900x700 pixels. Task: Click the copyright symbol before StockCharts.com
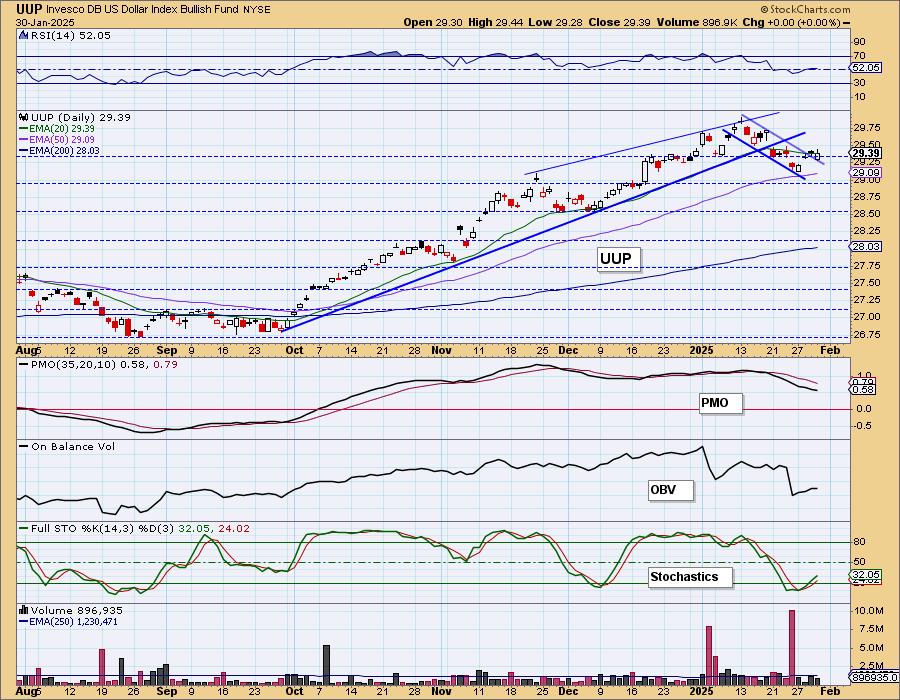coord(765,9)
